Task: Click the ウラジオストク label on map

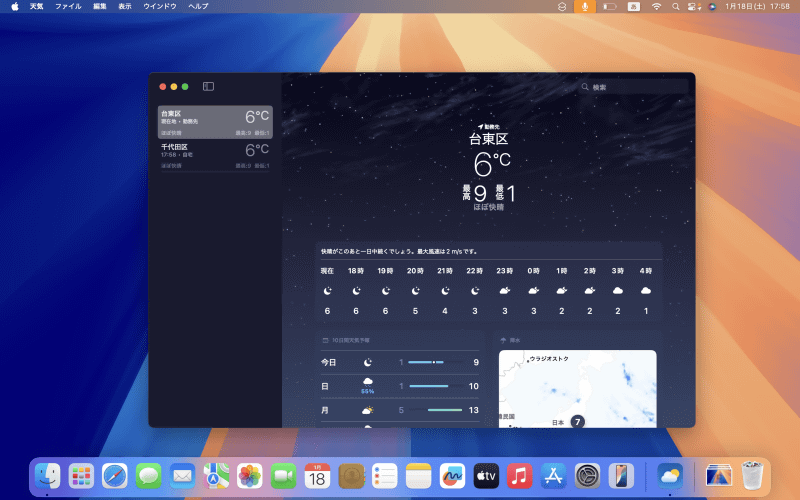Action: coord(549,359)
